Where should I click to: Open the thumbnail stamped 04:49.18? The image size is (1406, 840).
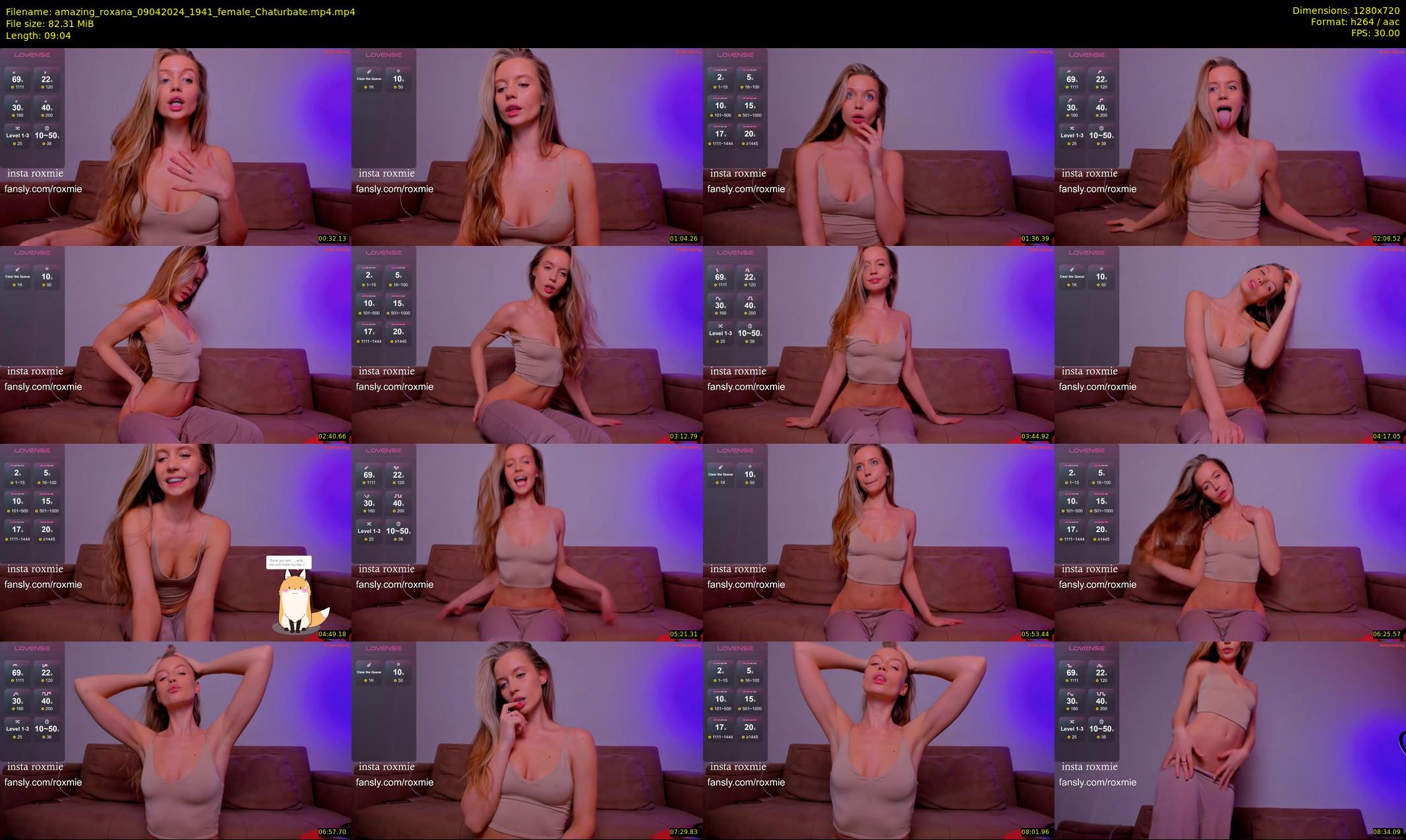click(x=175, y=542)
